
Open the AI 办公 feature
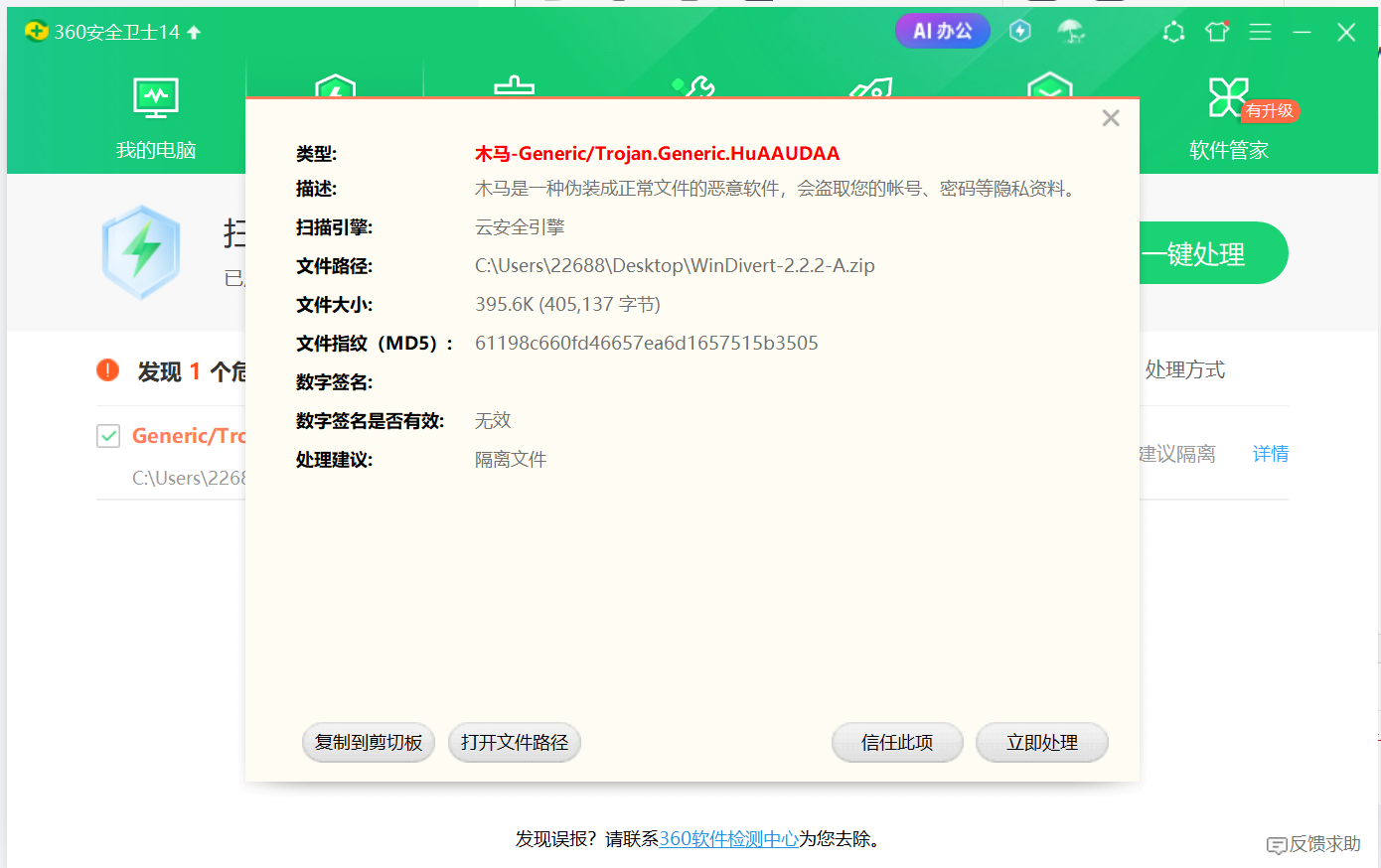point(943,31)
